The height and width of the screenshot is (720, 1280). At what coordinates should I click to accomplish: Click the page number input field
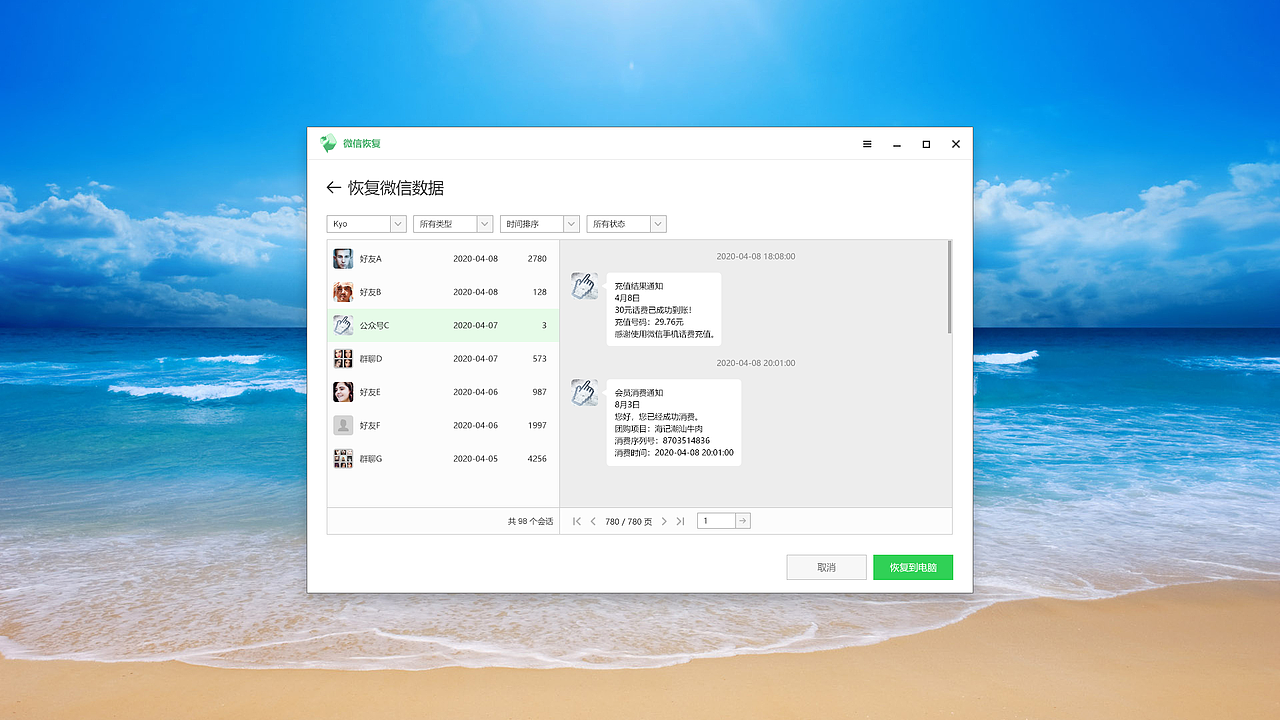716,521
